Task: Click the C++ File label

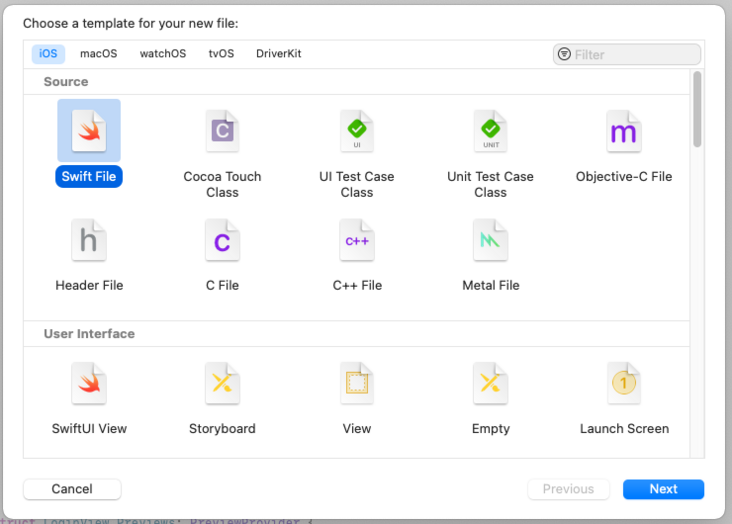Action: (357, 285)
